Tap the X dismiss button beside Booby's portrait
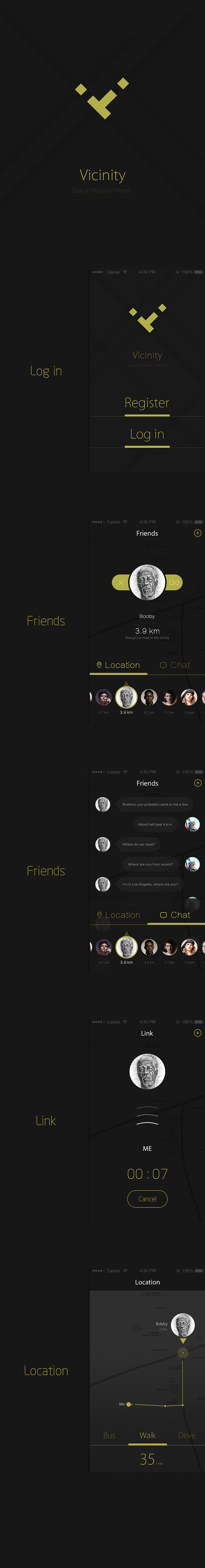Image resolution: width=205 pixels, height=1568 pixels. (x=120, y=583)
